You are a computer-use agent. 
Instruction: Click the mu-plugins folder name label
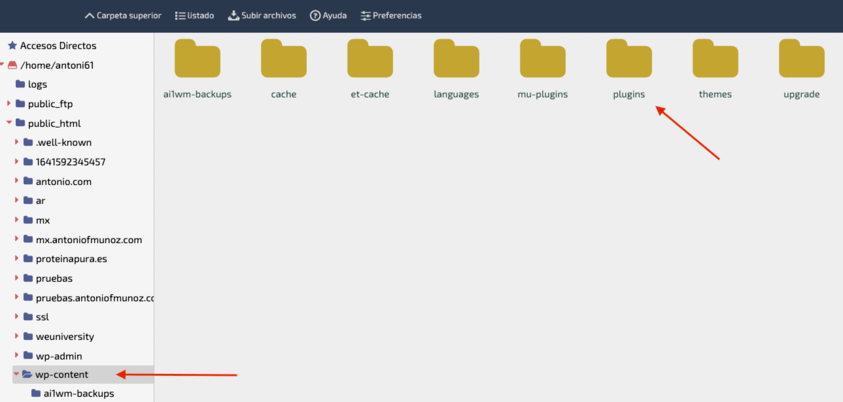pos(542,95)
